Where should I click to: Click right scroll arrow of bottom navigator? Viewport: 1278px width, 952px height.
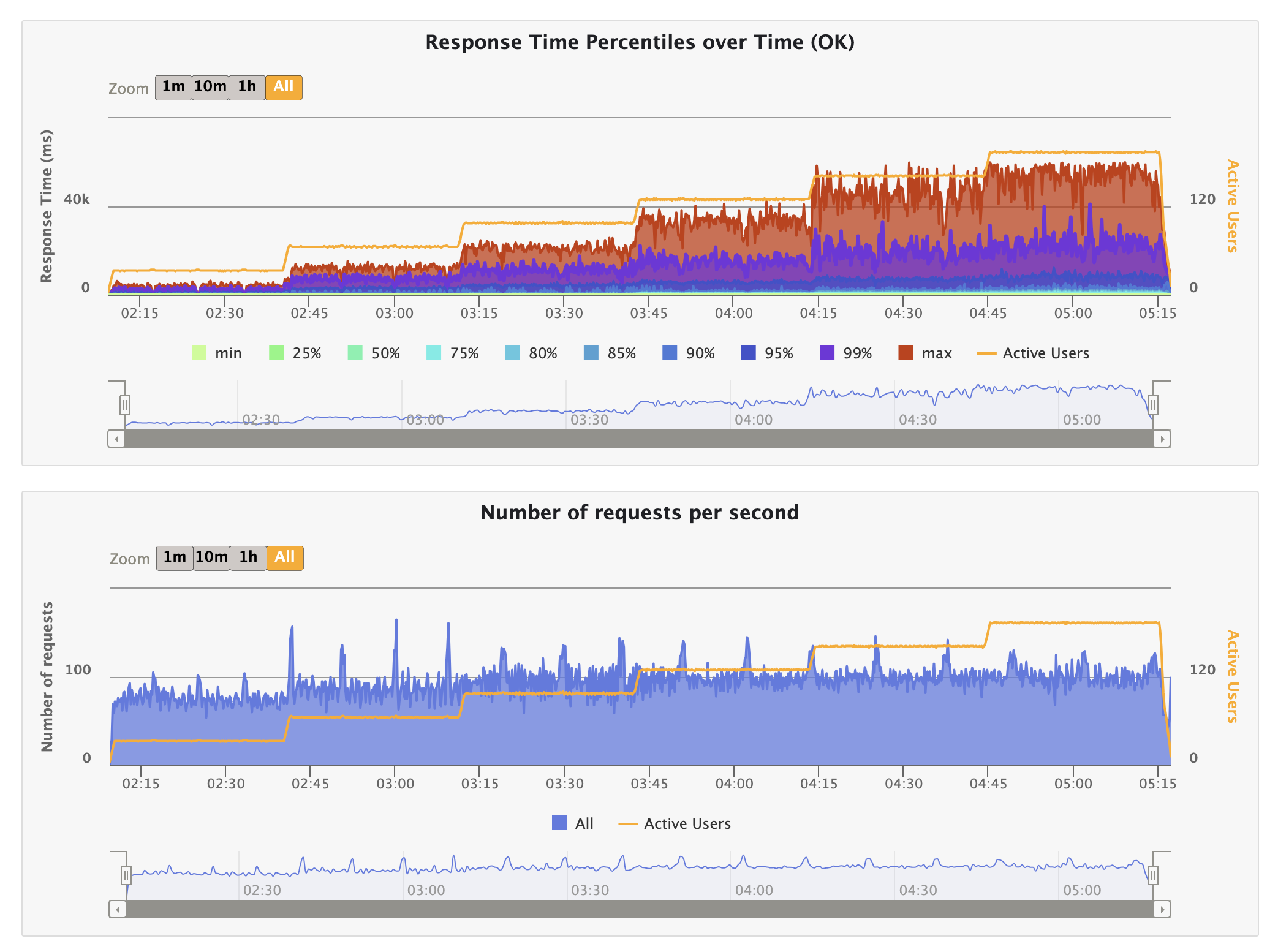click(x=1162, y=909)
